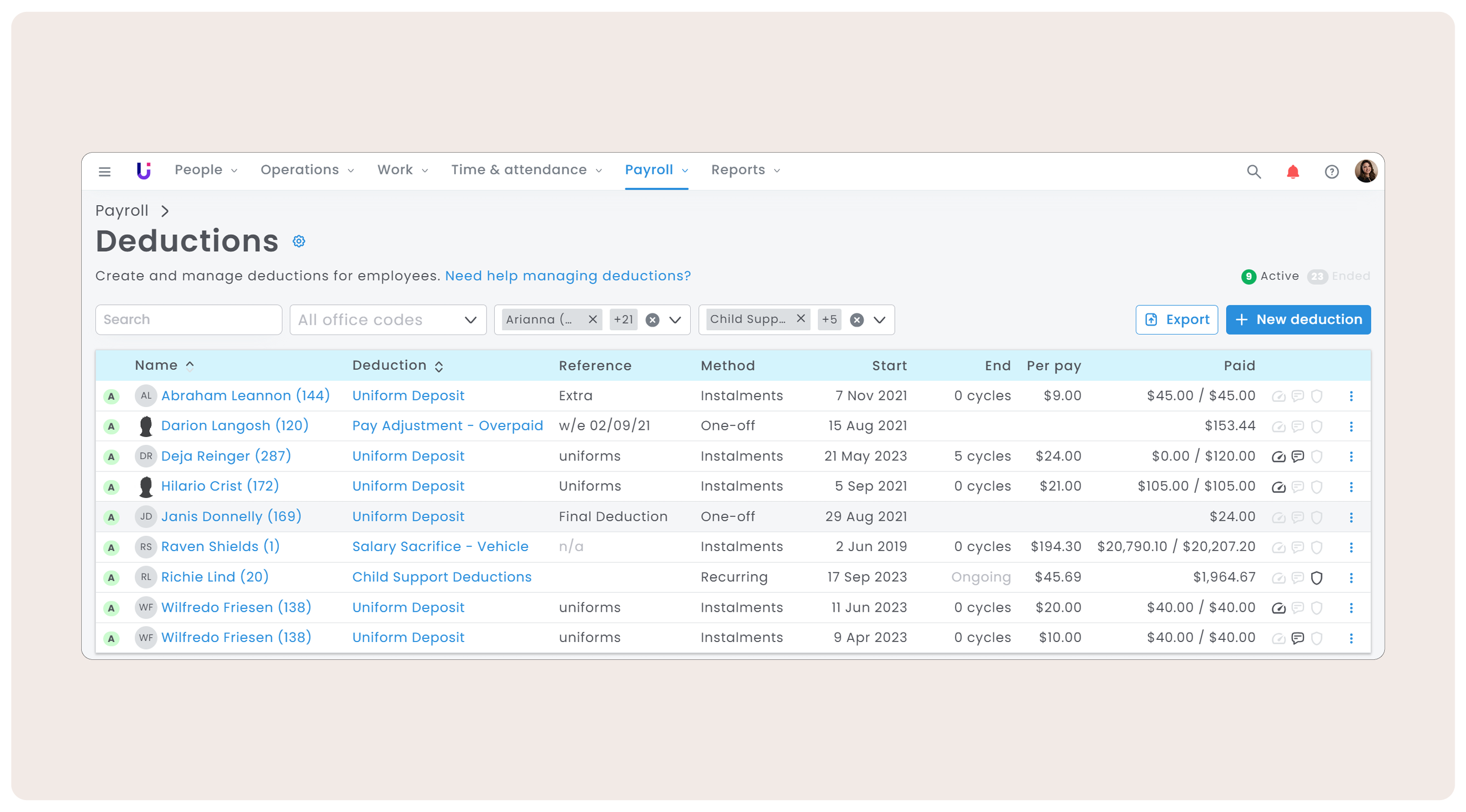Click the search magnifier icon
The height and width of the screenshot is (812, 1466).
[1253, 171]
